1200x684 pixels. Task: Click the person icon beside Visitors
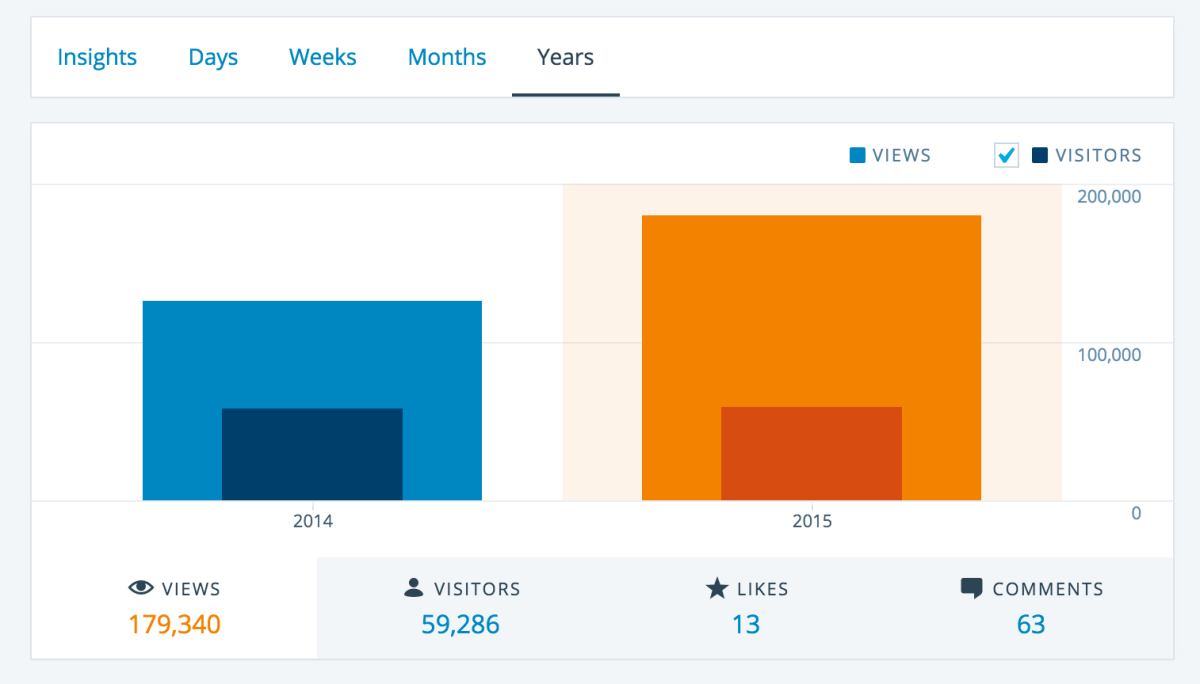[x=414, y=588]
